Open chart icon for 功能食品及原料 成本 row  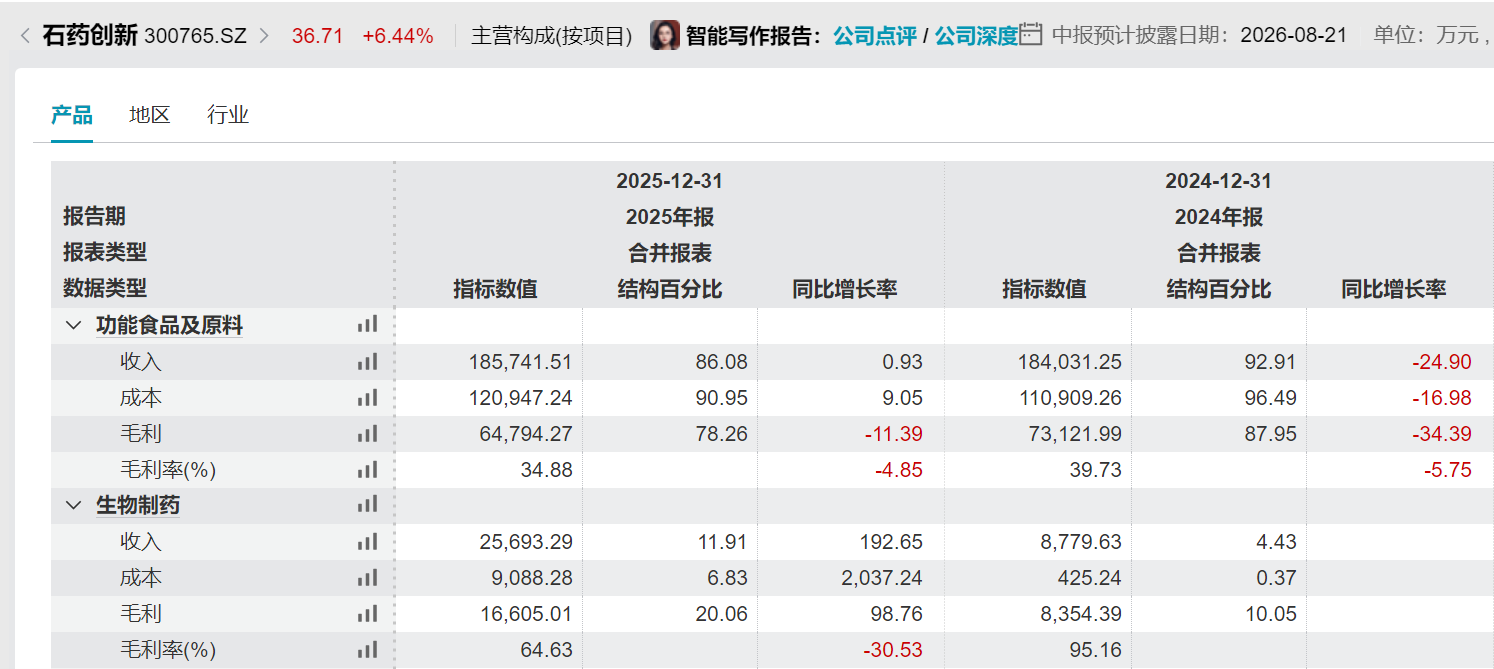pyautogui.click(x=367, y=398)
